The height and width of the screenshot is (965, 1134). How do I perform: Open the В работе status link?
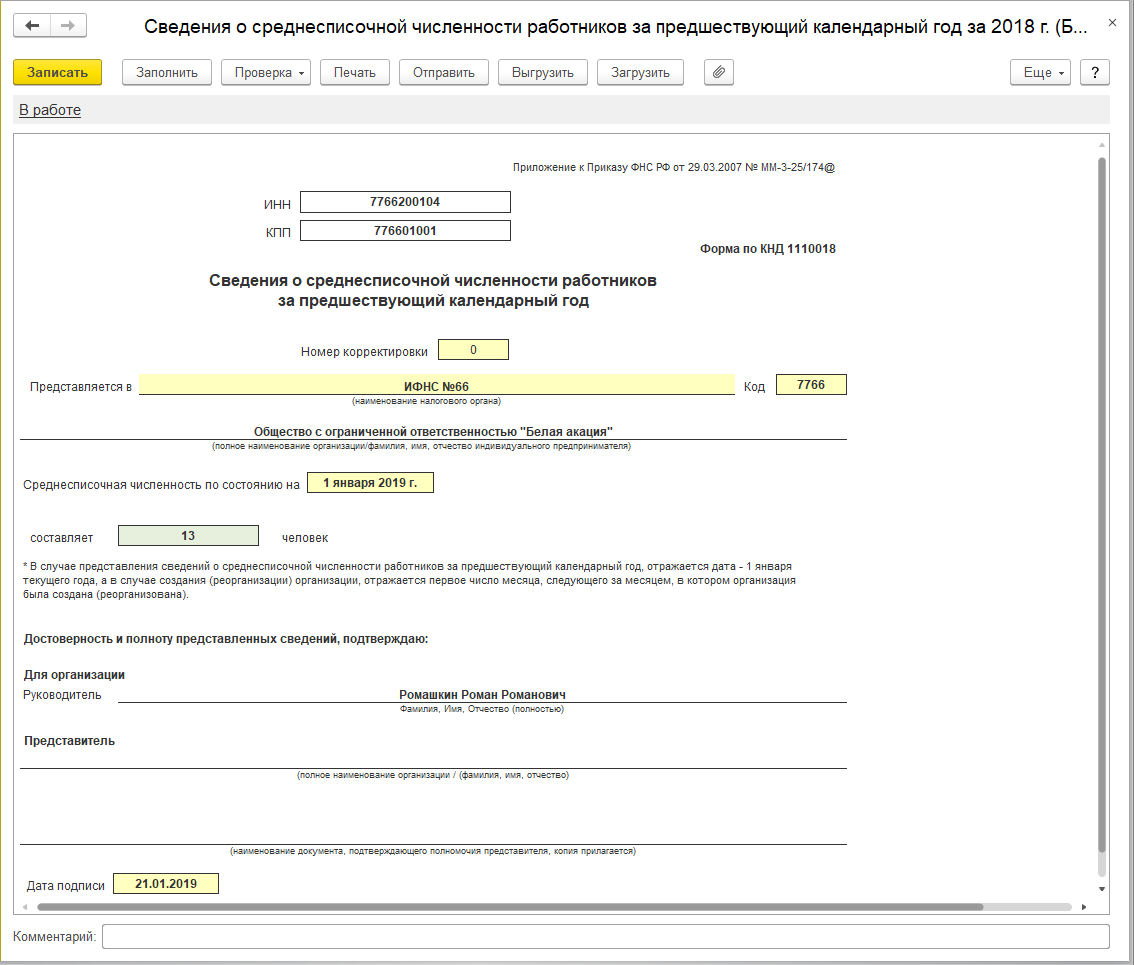[50, 110]
